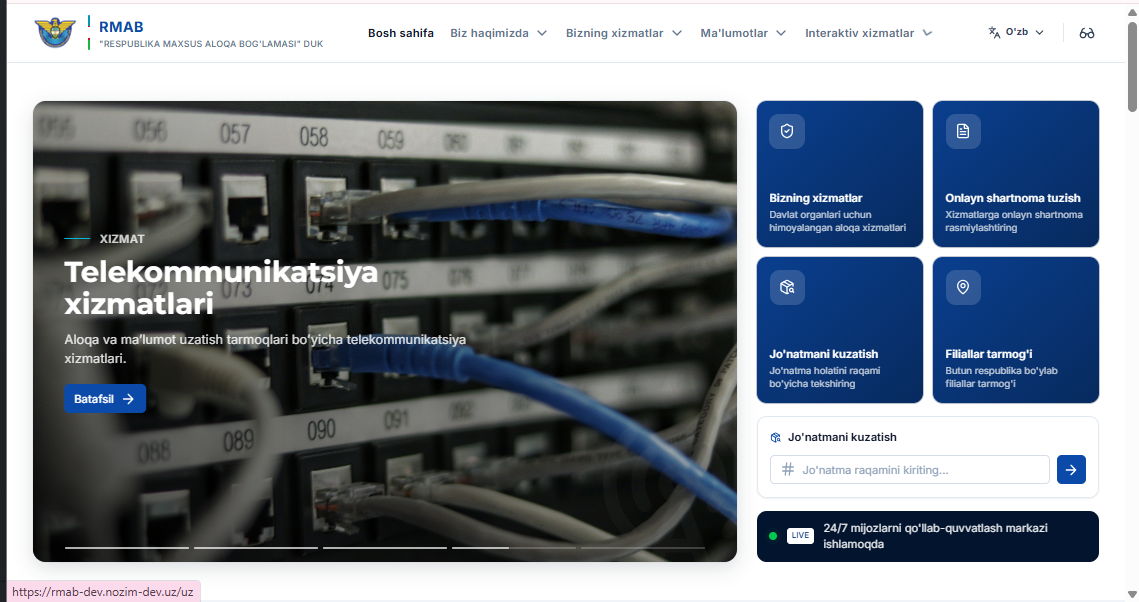Click the Telekommunikatsiya xizmatlari slide heading
1139x602 pixels.
tap(222, 288)
